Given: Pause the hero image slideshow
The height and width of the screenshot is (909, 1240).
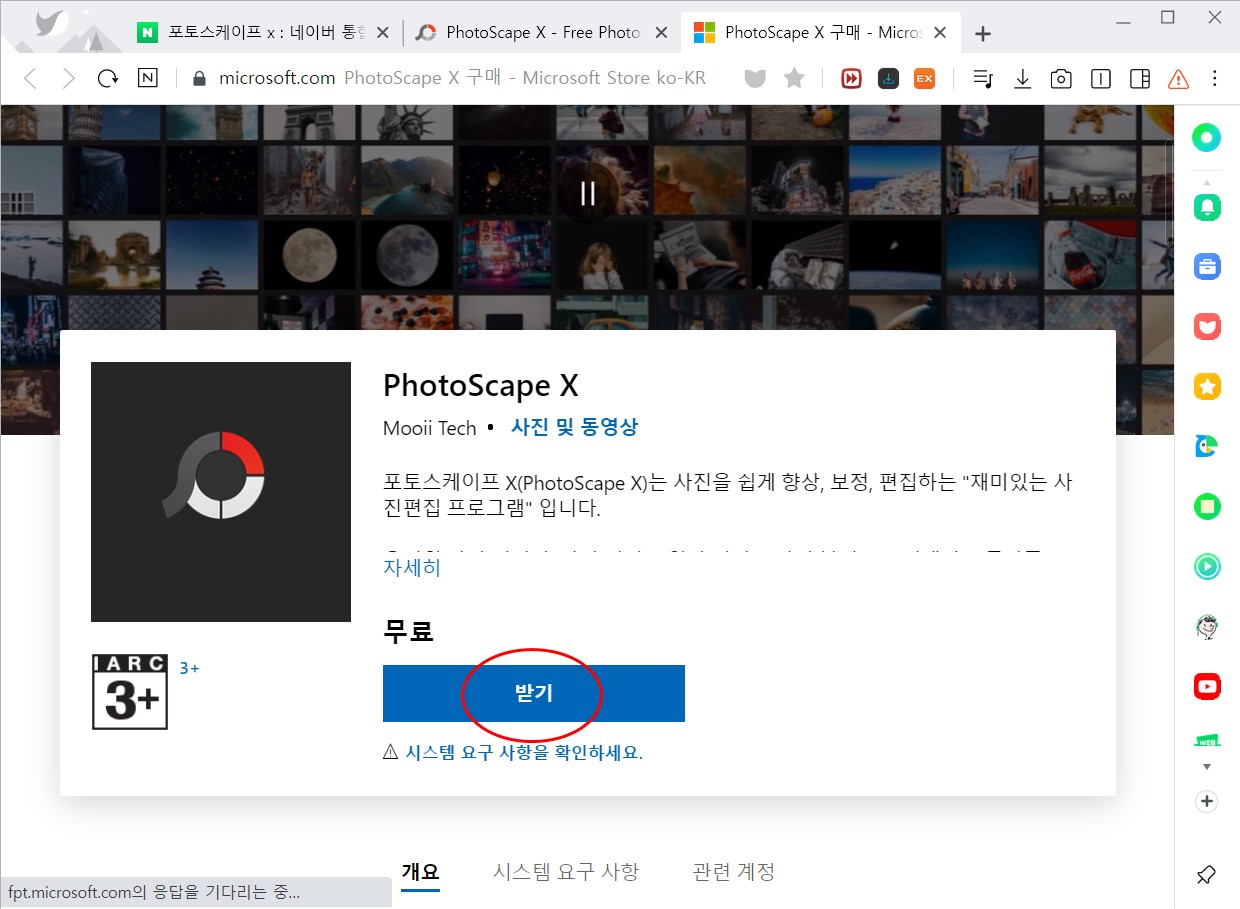Looking at the screenshot, I should 588,193.
